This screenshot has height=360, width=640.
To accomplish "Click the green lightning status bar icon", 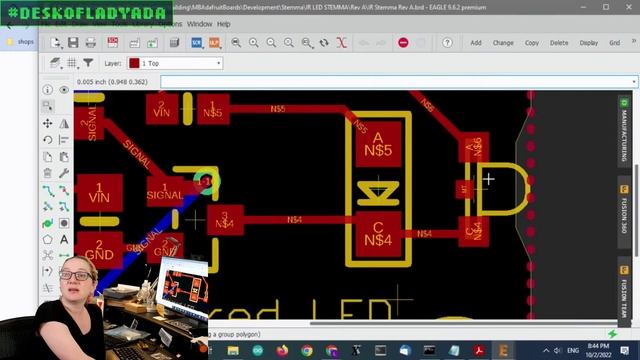I will click(x=612, y=334).
